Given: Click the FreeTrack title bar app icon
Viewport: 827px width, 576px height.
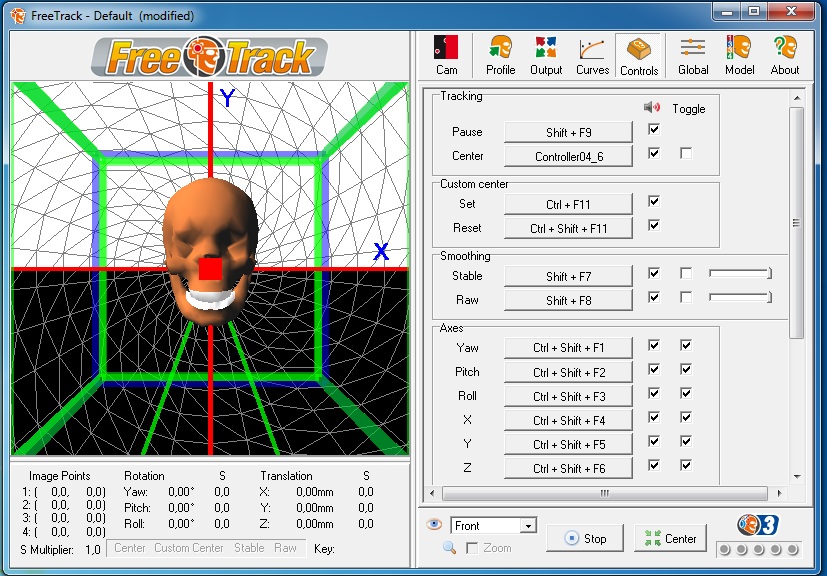Looking at the screenshot, I should (17, 15).
